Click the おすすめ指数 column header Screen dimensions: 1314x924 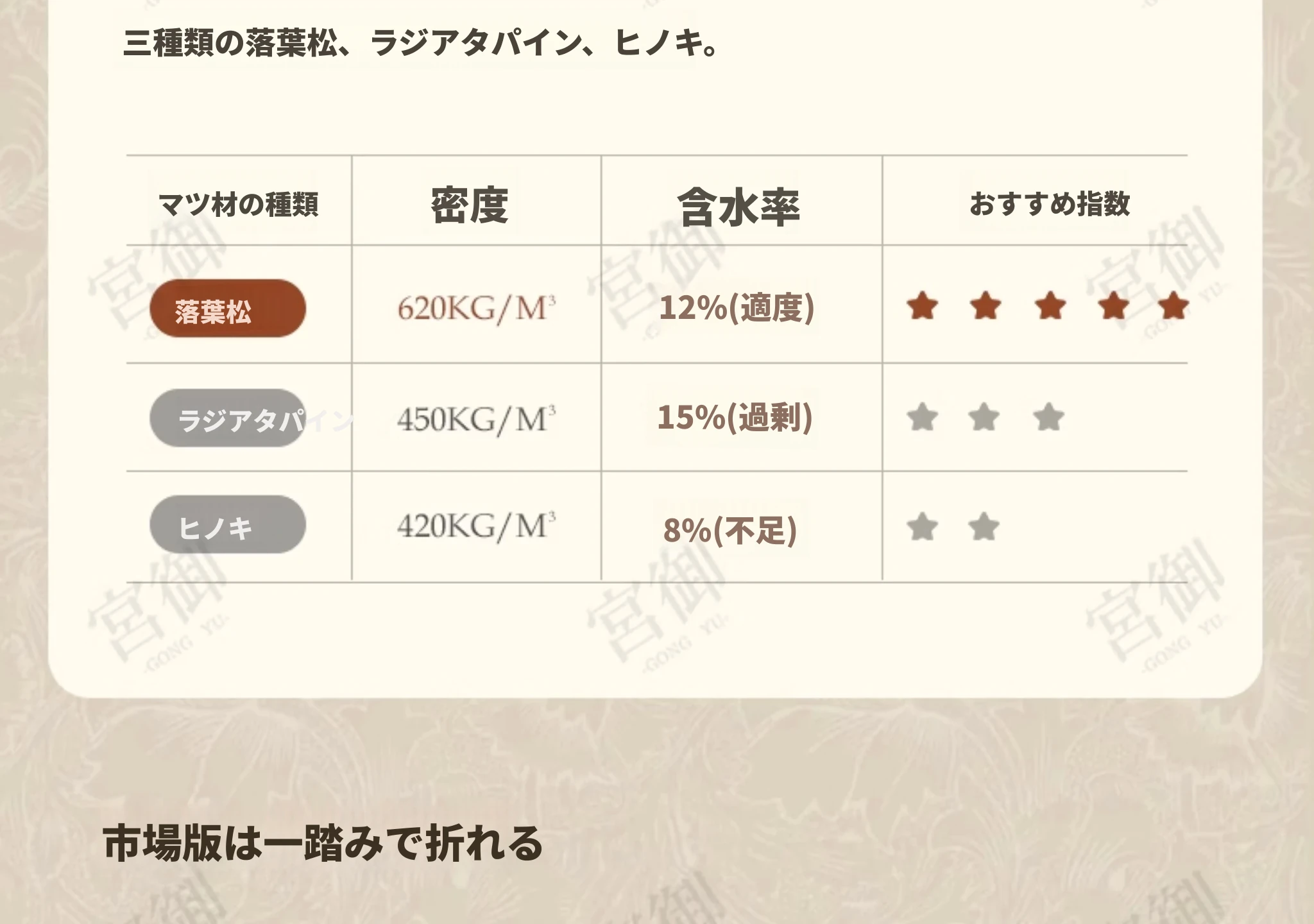1050,204
